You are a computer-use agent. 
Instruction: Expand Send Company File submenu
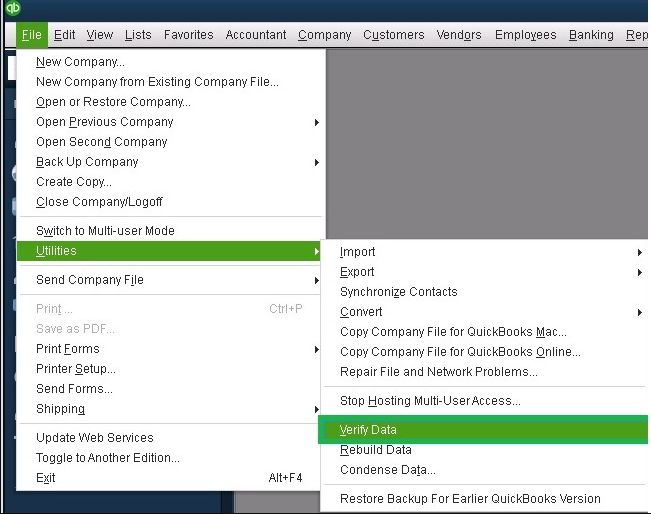169,280
